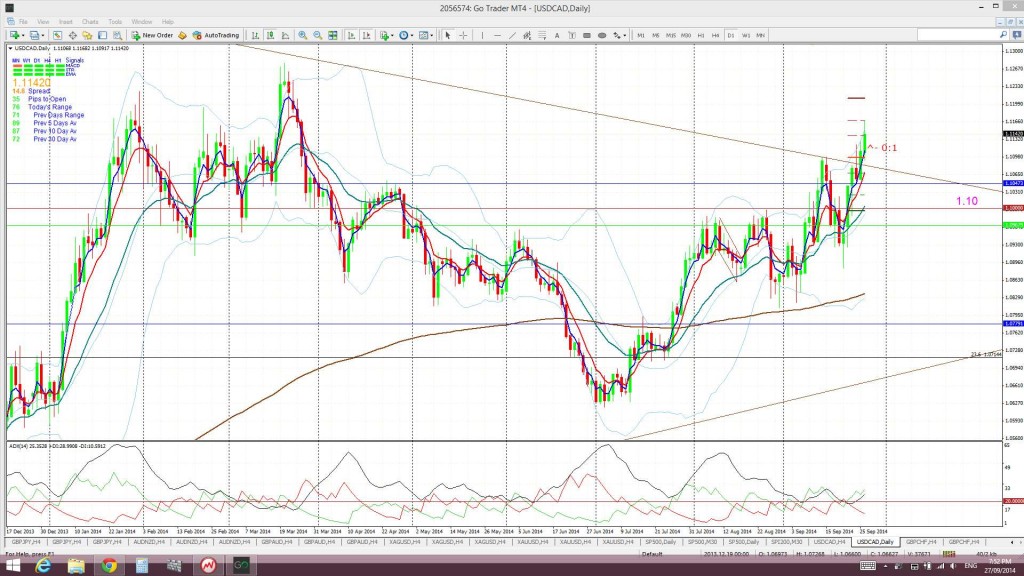This screenshot has width=1024, height=576.
Task: Open the Data Window crosshair icon
Action: tap(72, 35)
